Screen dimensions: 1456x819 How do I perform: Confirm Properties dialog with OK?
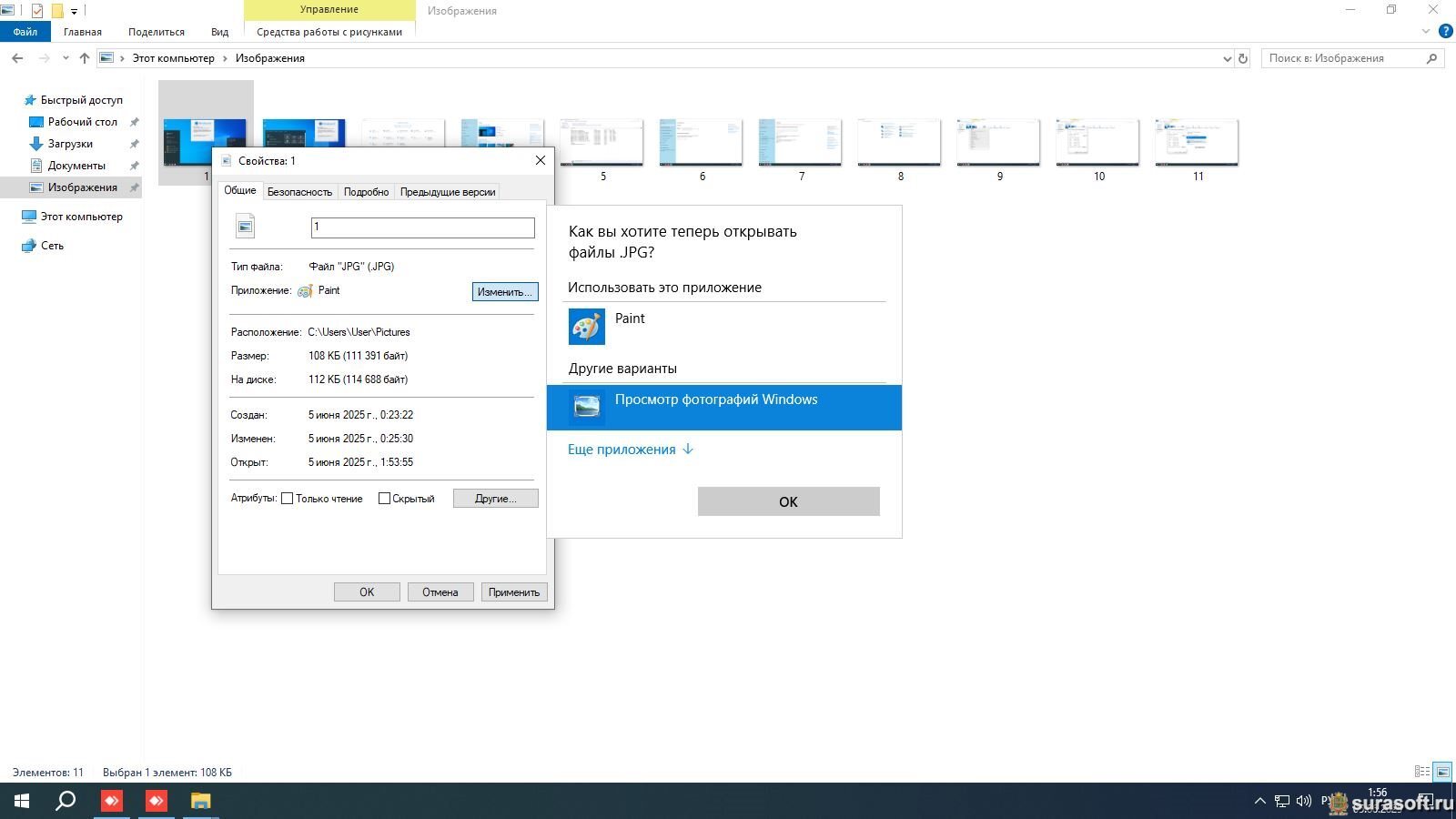click(367, 592)
